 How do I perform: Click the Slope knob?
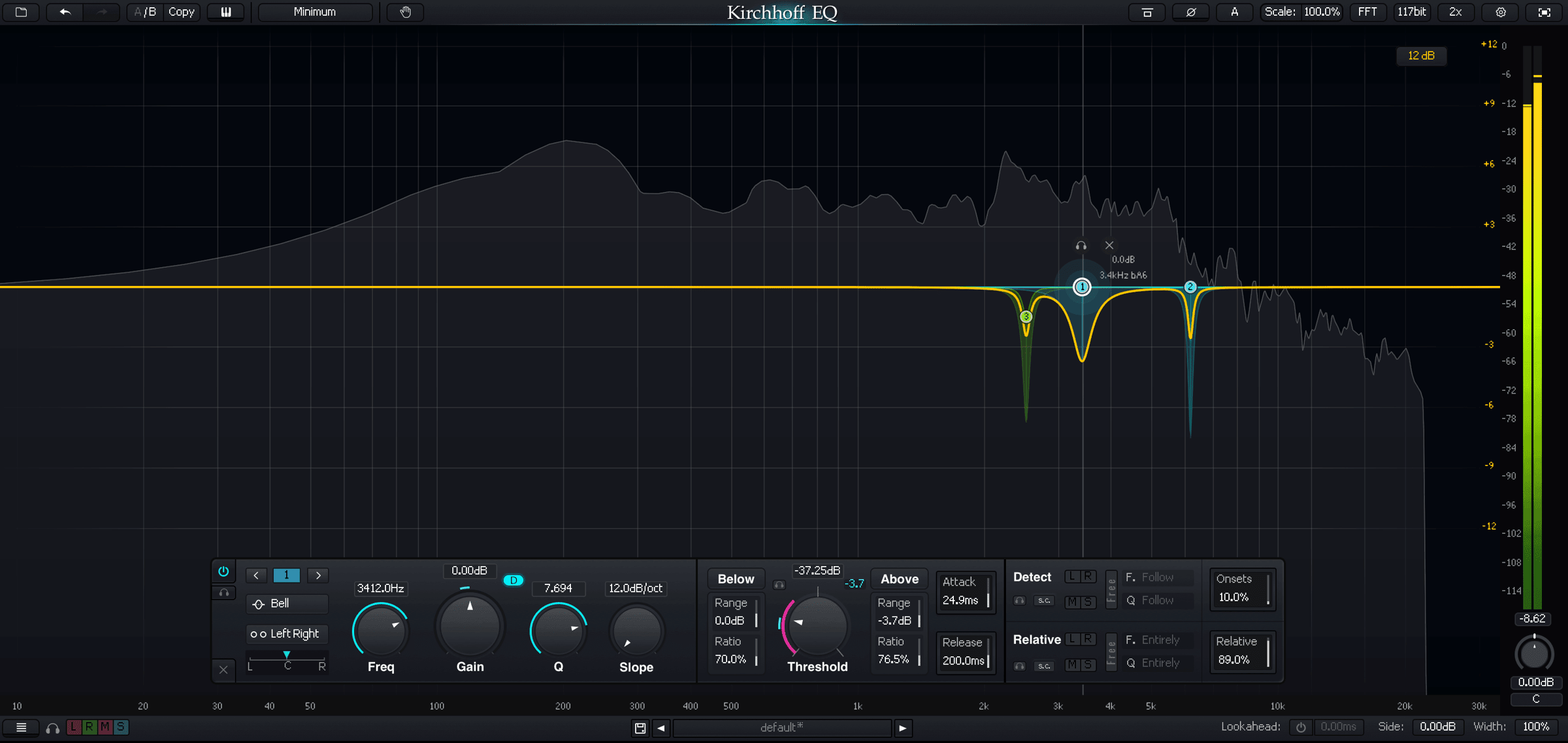click(636, 631)
